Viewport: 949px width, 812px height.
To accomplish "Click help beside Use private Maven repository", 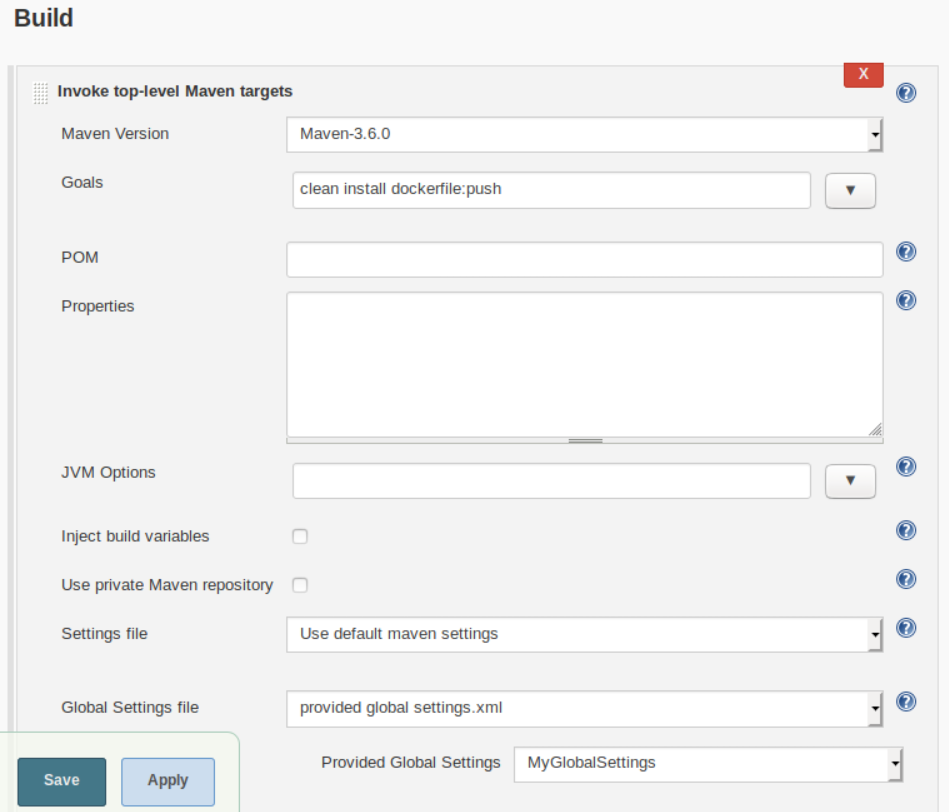I will [x=908, y=578].
